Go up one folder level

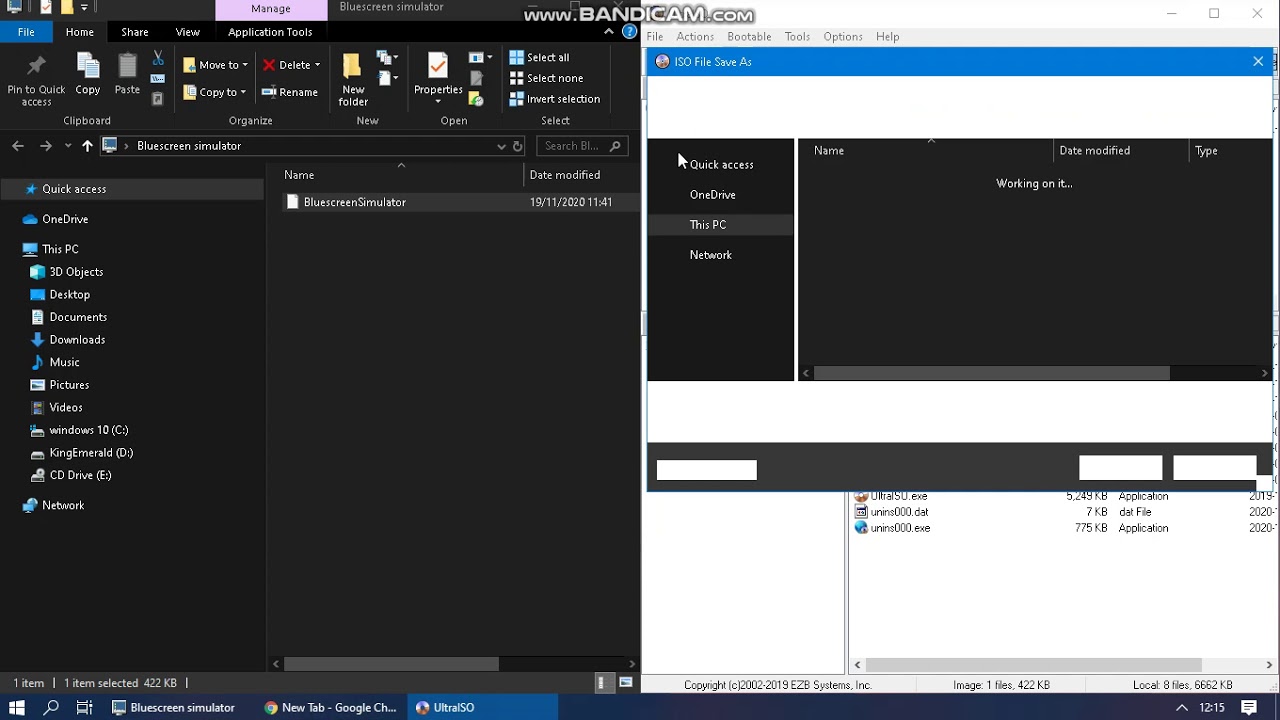[x=87, y=146]
